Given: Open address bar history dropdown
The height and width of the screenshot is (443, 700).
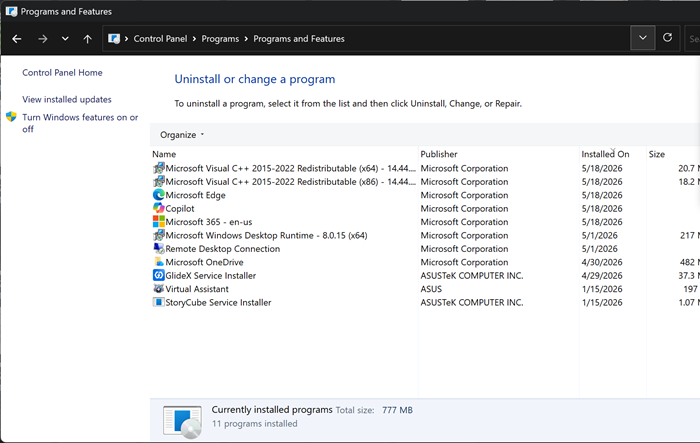Looking at the screenshot, I should click(642, 38).
